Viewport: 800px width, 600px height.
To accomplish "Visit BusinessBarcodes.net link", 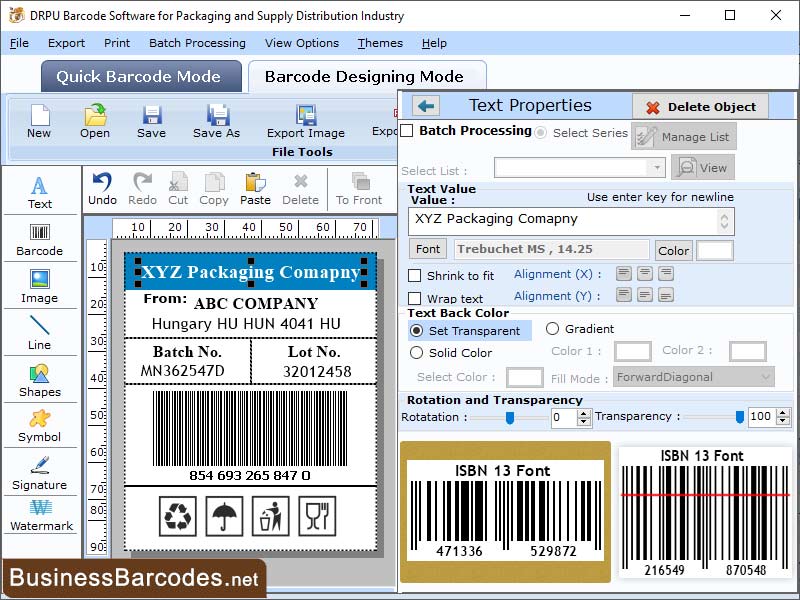I will point(135,578).
